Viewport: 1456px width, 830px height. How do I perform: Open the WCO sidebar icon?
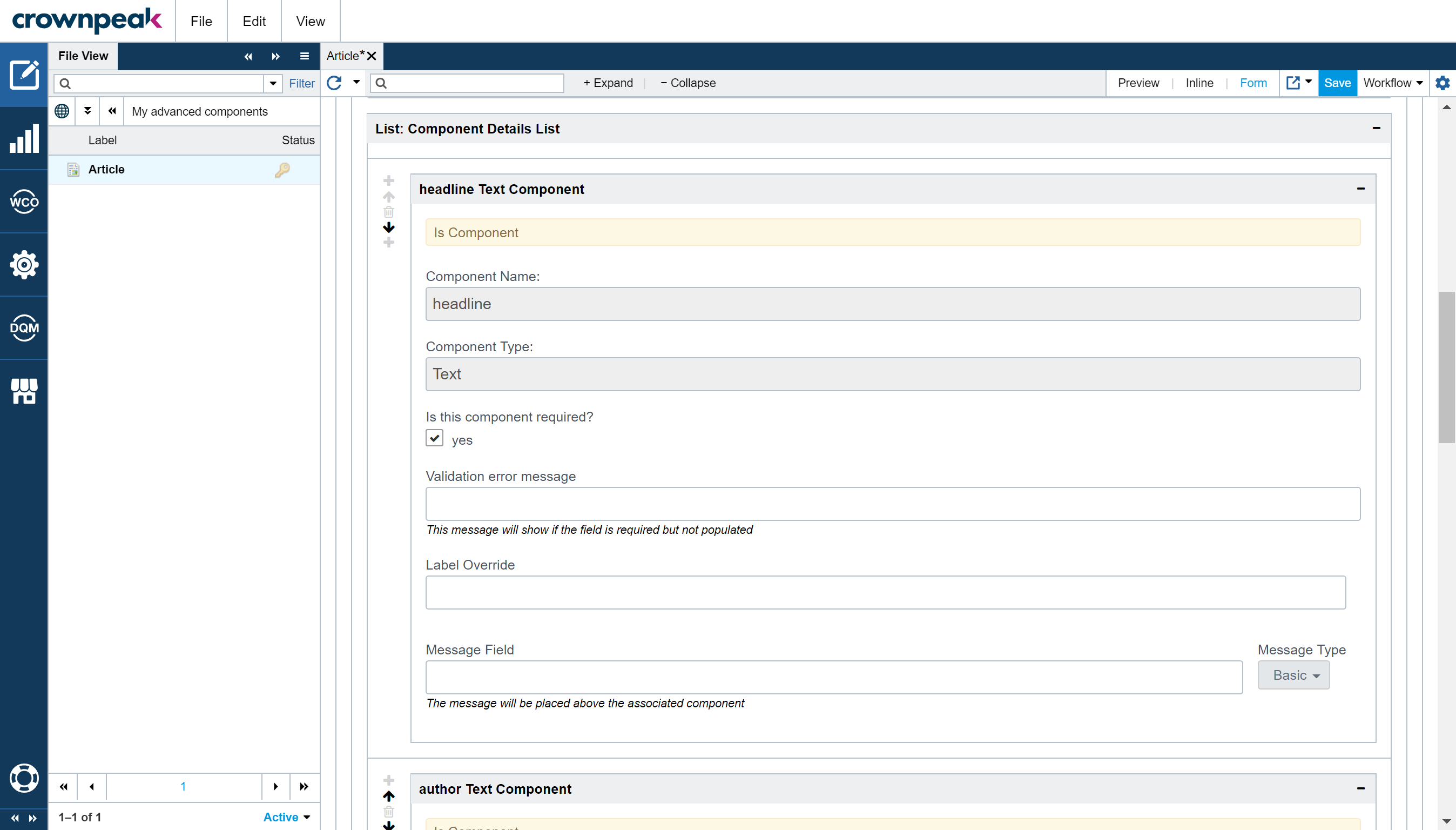tap(24, 202)
